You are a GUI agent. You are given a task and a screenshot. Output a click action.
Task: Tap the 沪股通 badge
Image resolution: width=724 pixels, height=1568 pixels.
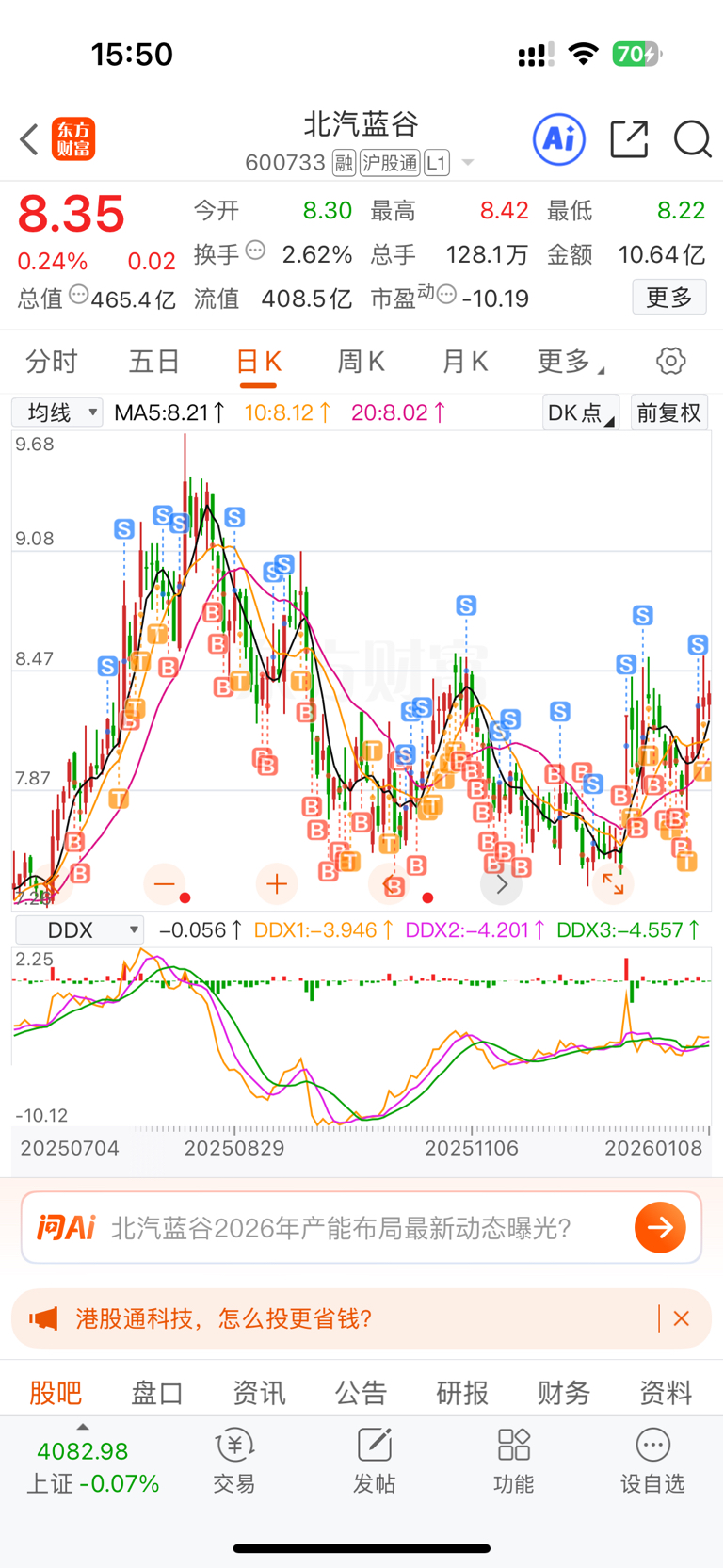click(x=390, y=163)
